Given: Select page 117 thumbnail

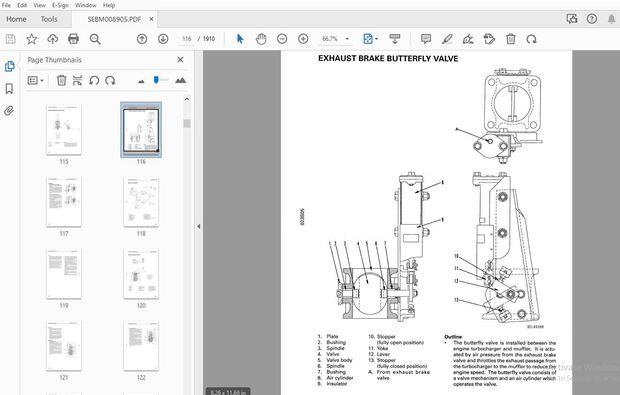Looking at the screenshot, I should coord(64,202).
